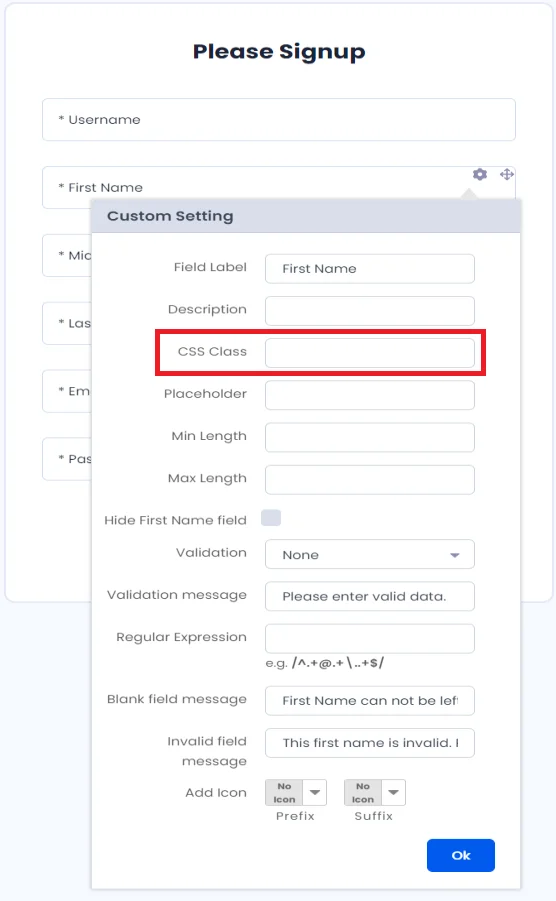This screenshot has width=556, height=901.
Task: Confirm settings with the Ok button
Action: 461,855
